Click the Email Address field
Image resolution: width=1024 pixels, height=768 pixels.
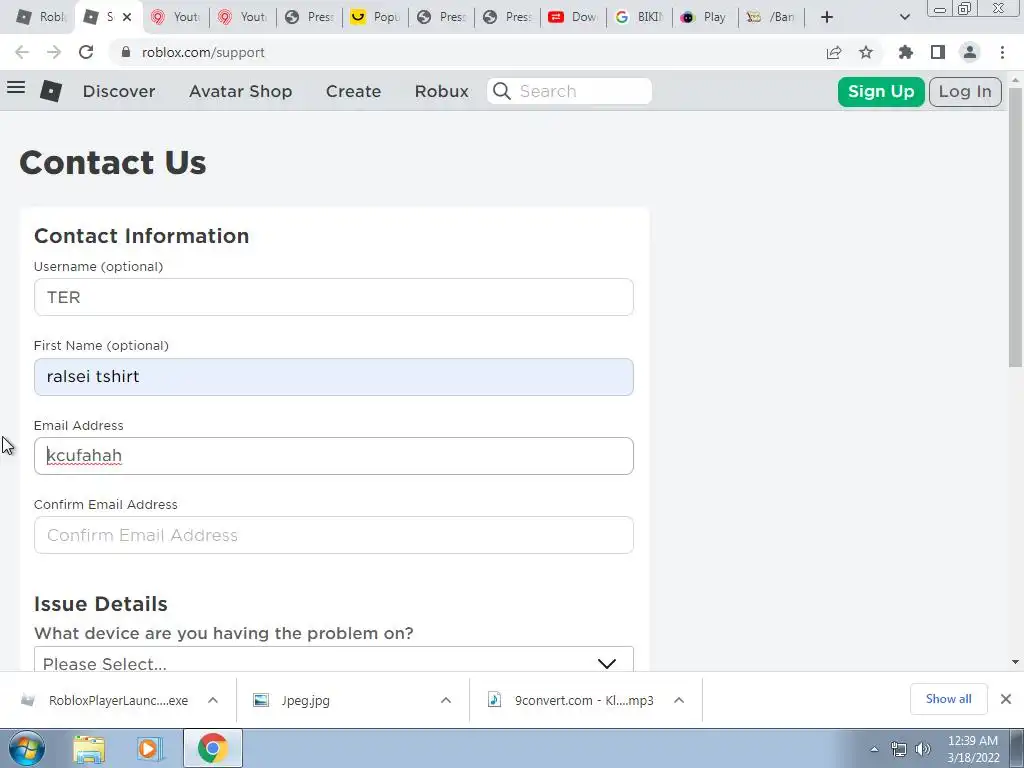coord(334,456)
